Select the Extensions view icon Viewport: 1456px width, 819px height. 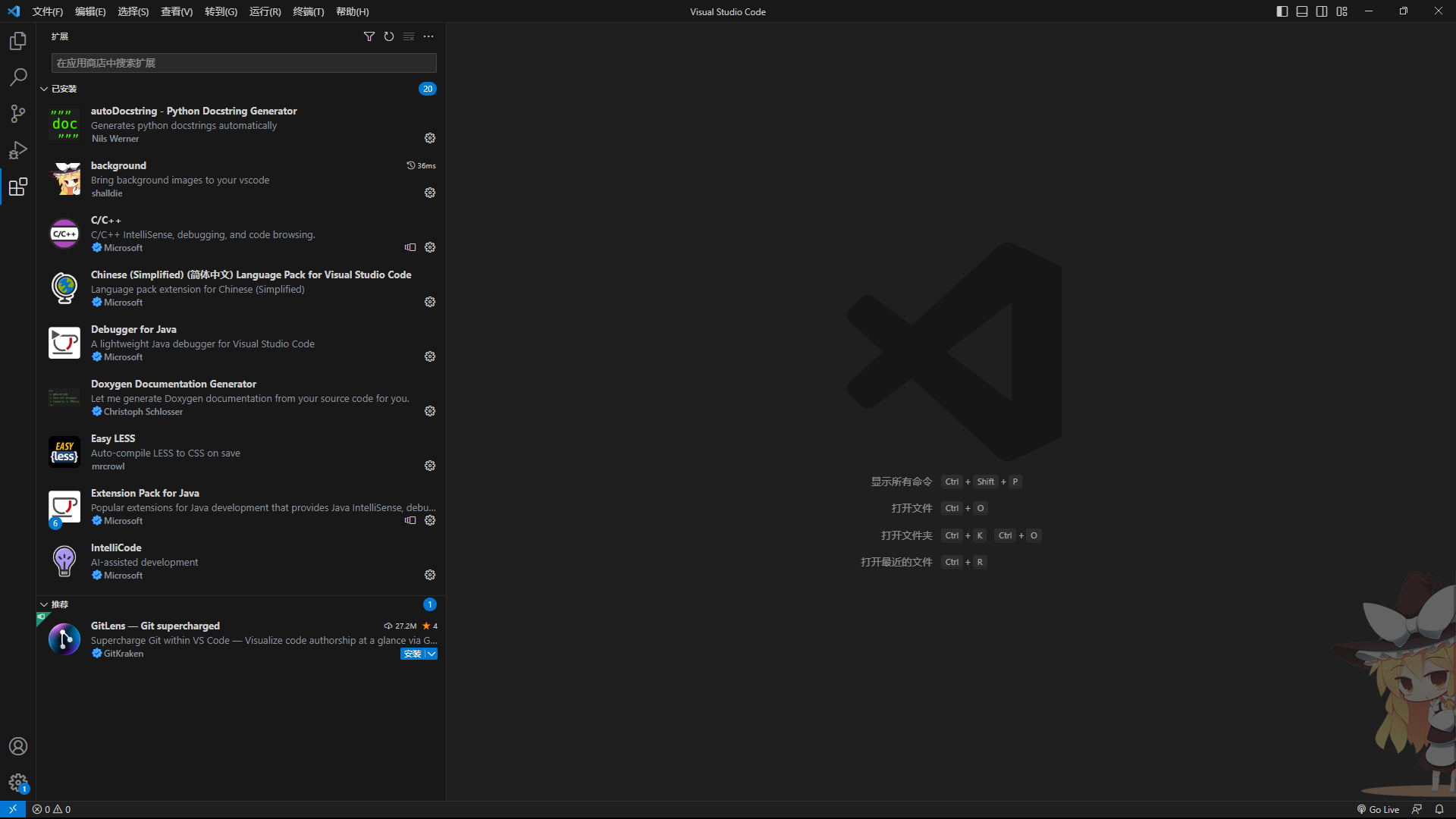pos(18,187)
